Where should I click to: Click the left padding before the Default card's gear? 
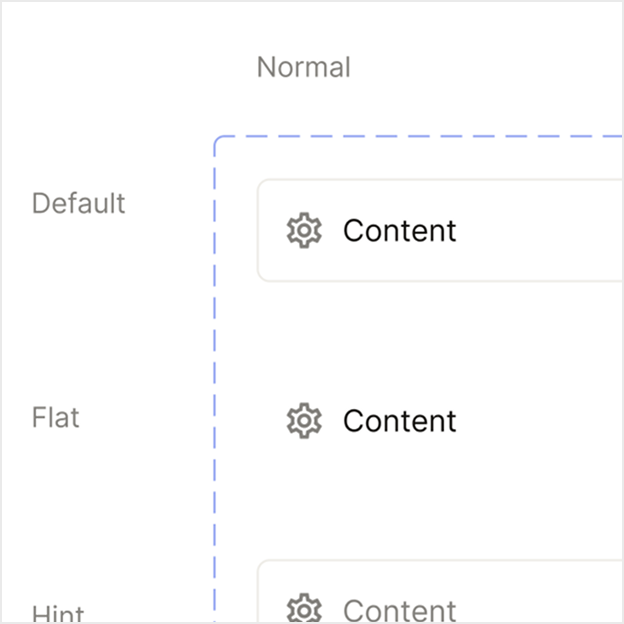[271, 231]
